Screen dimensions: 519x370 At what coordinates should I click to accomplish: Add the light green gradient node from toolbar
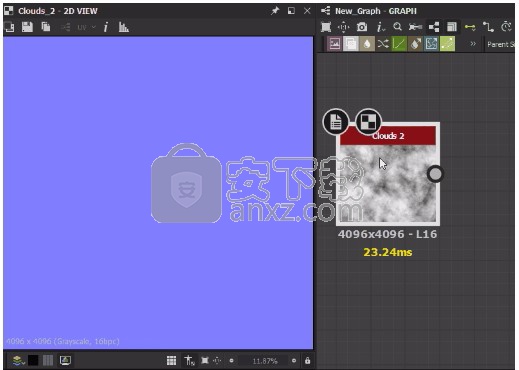pyautogui.click(x=447, y=44)
